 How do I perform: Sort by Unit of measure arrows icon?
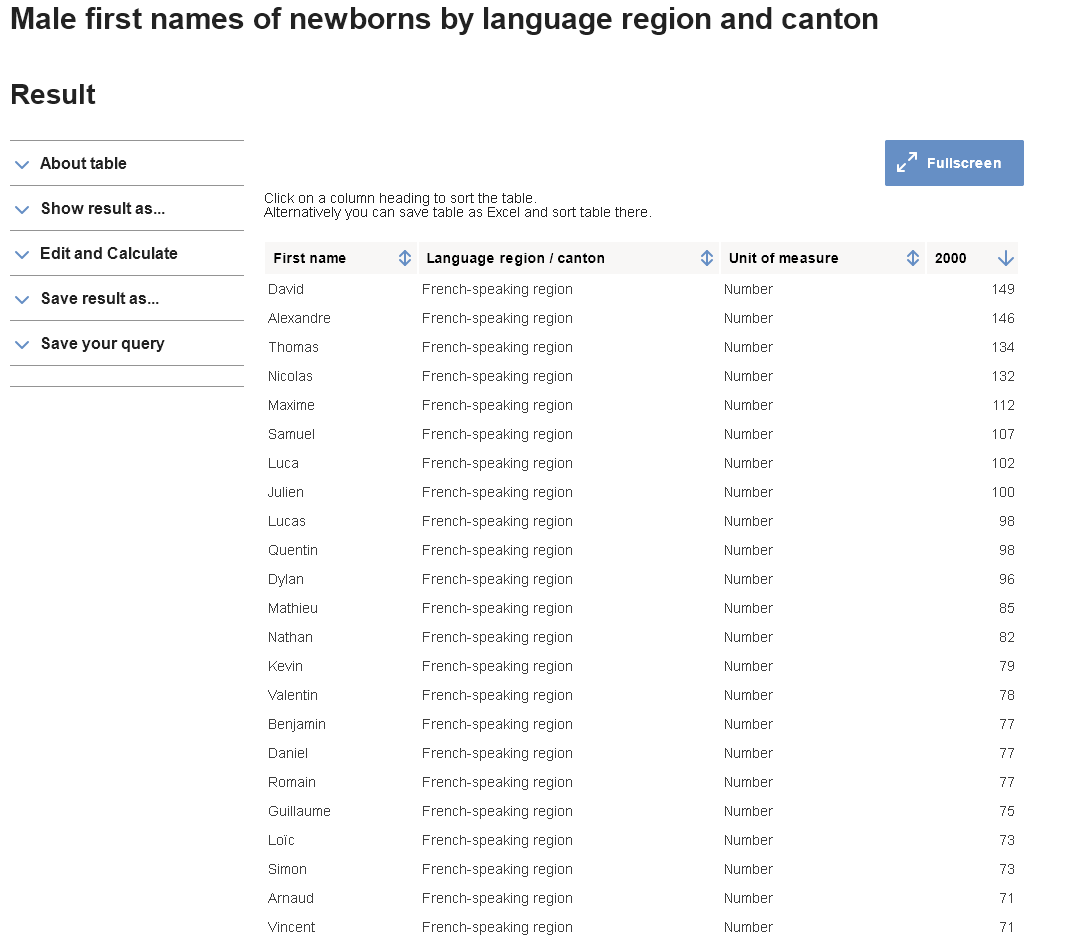912,258
